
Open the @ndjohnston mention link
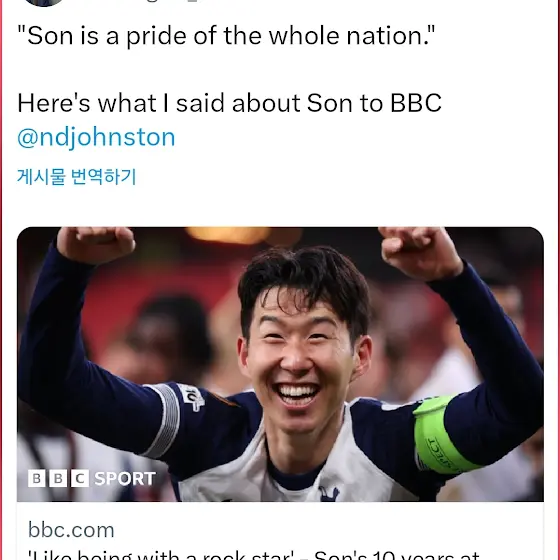tap(96, 138)
